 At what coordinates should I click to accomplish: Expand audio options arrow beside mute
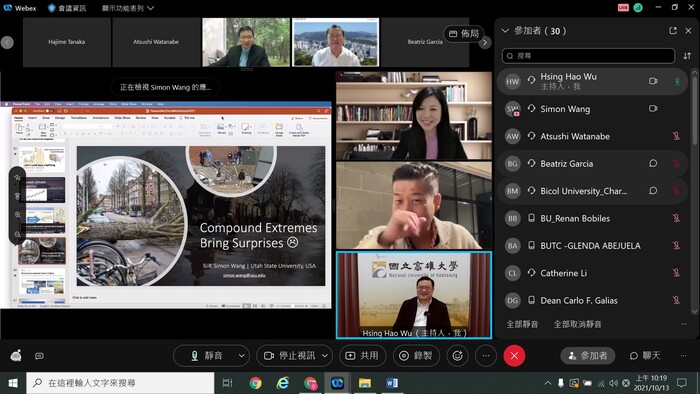tap(242, 356)
